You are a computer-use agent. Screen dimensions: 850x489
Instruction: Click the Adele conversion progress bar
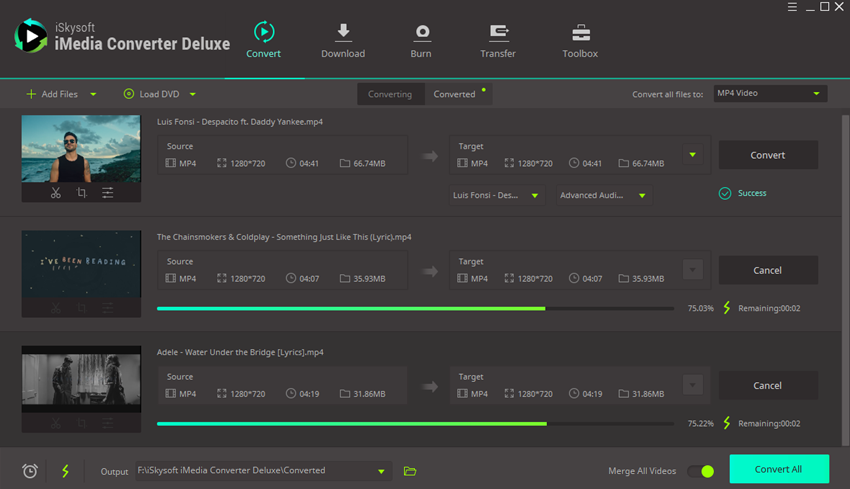coord(415,423)
